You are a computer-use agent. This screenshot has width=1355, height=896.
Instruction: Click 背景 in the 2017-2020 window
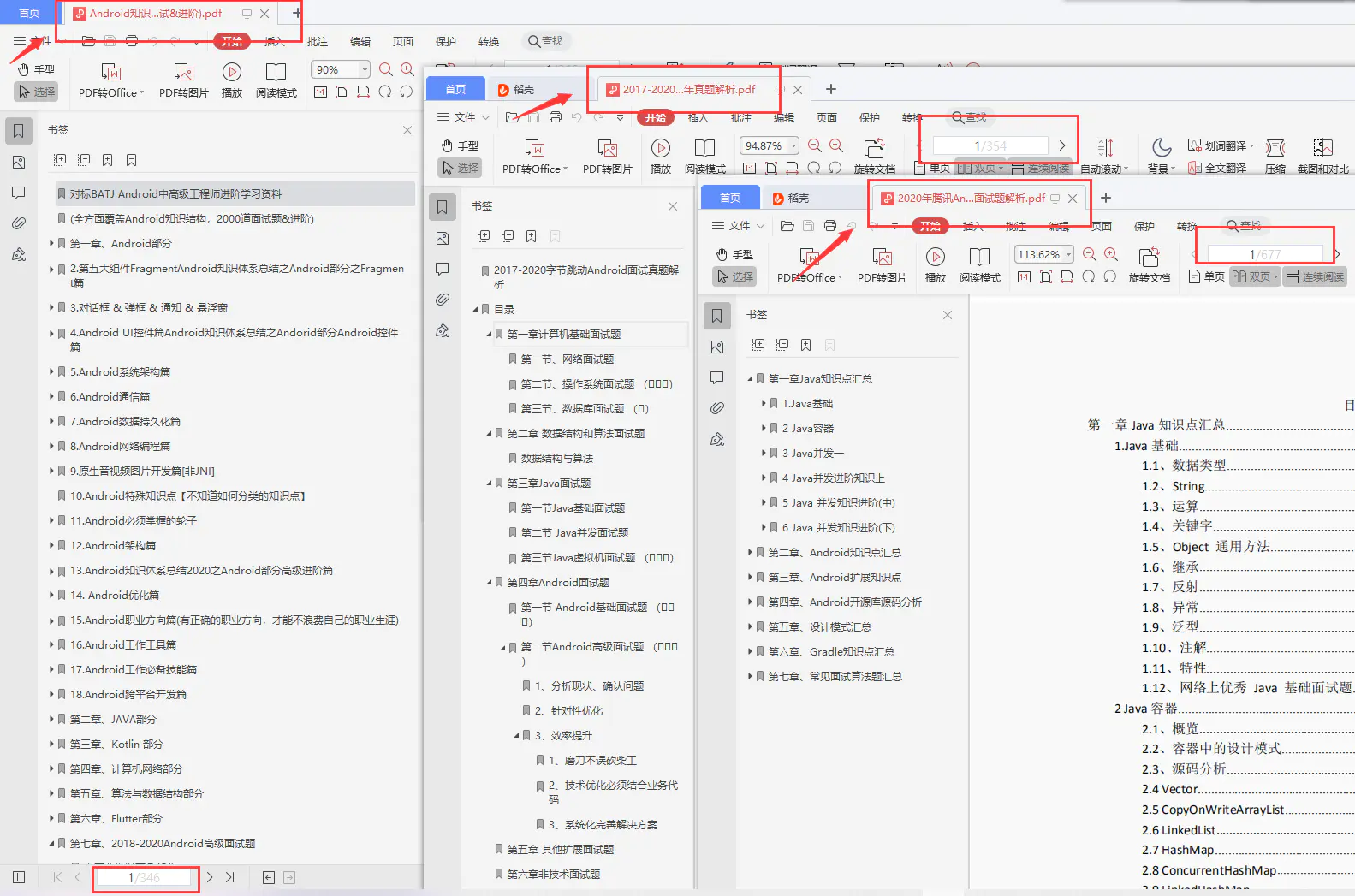(x=1162, y=157)
